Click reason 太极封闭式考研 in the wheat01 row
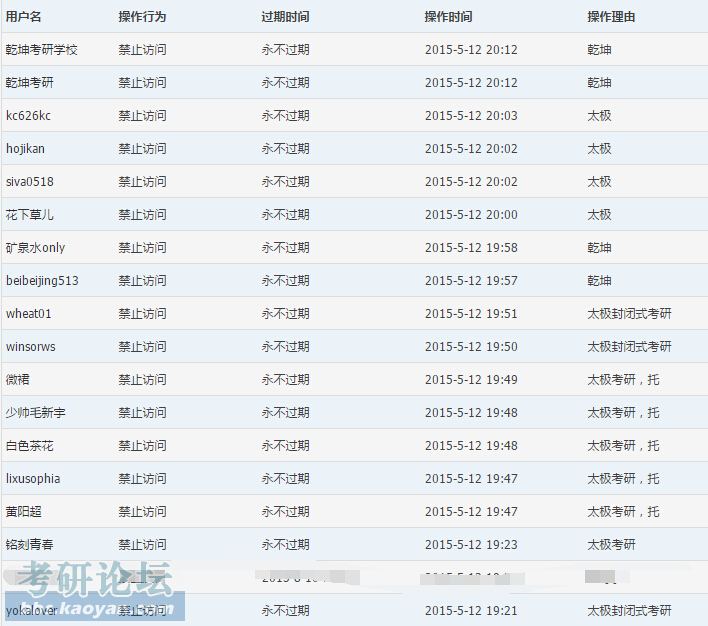Image resolution: width=708 pixels, height=626 pixels. pos(629,313)
